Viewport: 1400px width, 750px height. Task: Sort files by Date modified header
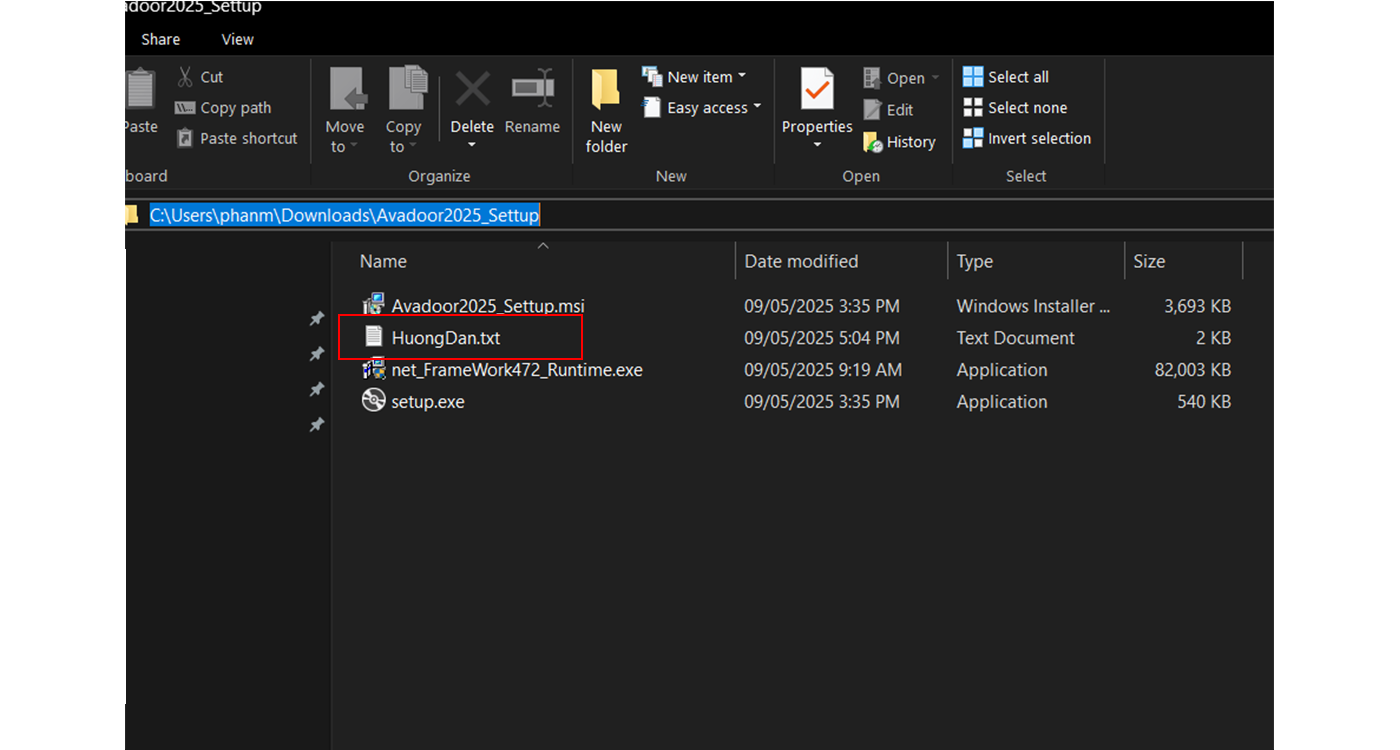coord(801,261)
